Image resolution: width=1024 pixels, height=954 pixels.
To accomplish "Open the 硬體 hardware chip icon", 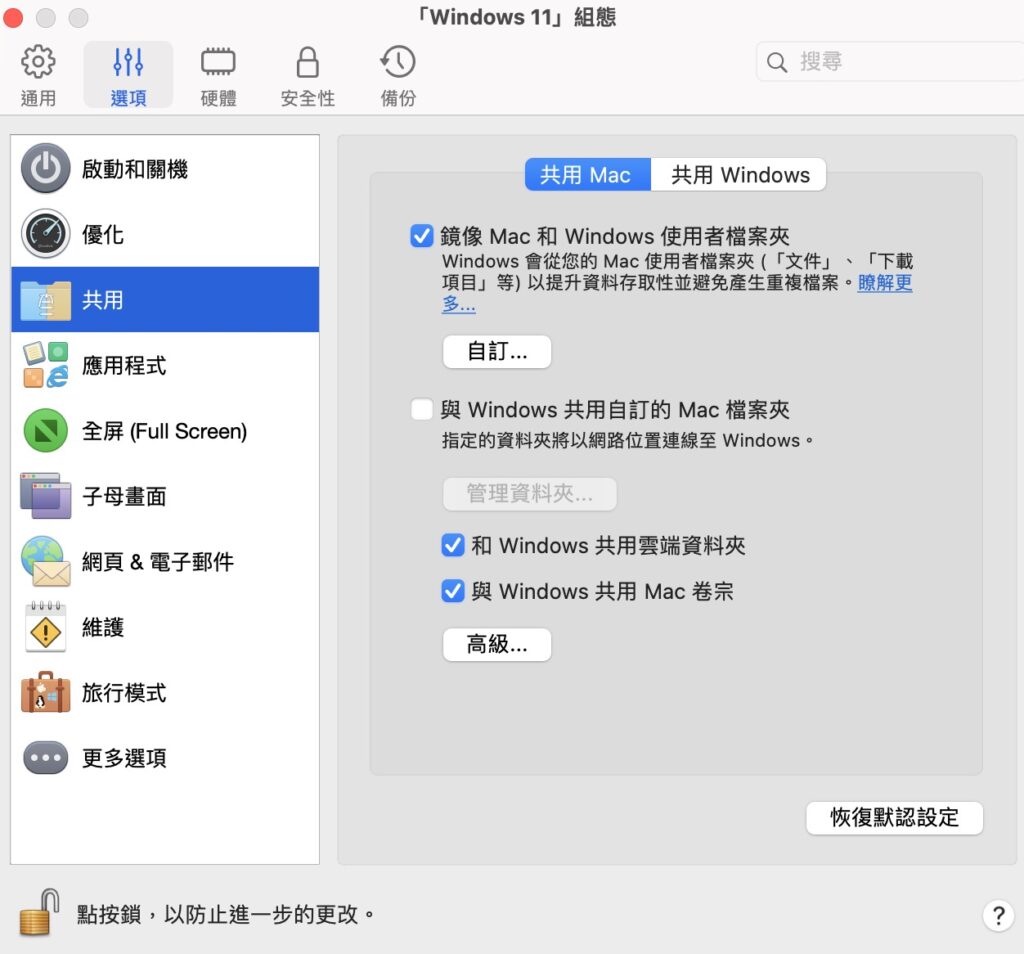I will (218, 62).
